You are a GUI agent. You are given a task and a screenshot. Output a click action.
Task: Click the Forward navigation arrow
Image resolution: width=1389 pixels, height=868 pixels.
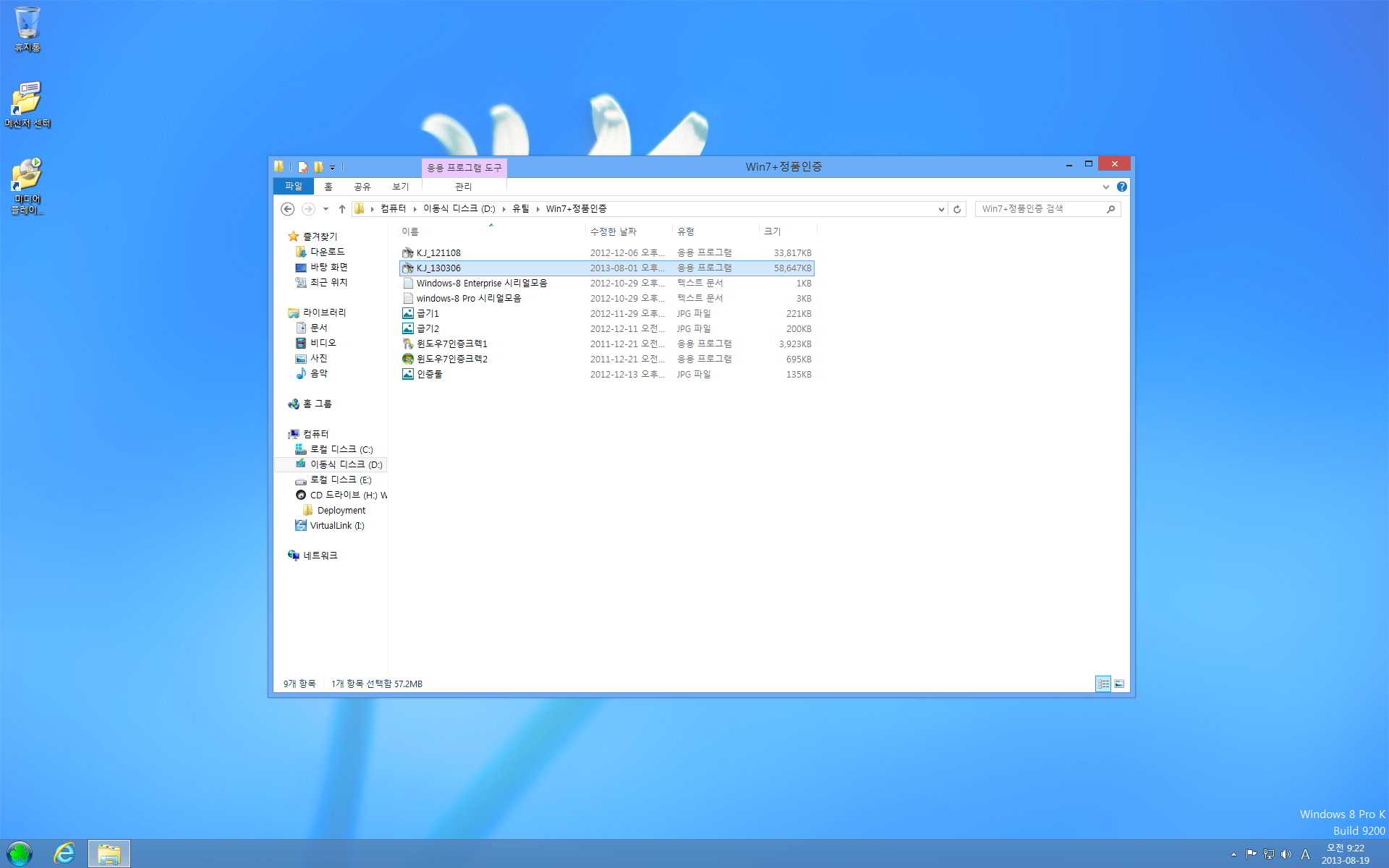point(308,209)
